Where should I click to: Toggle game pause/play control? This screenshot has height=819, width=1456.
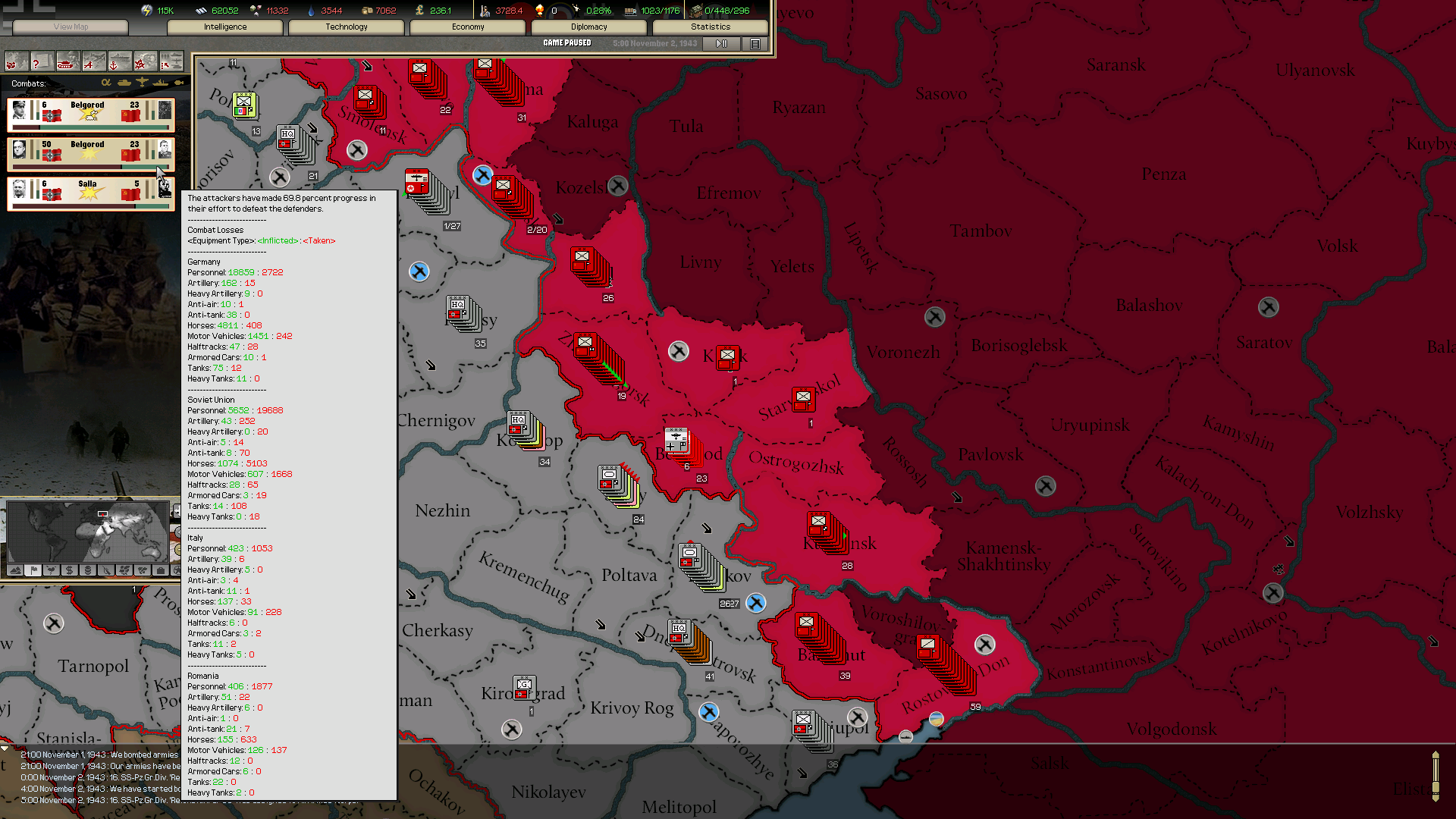pos(721,44)
